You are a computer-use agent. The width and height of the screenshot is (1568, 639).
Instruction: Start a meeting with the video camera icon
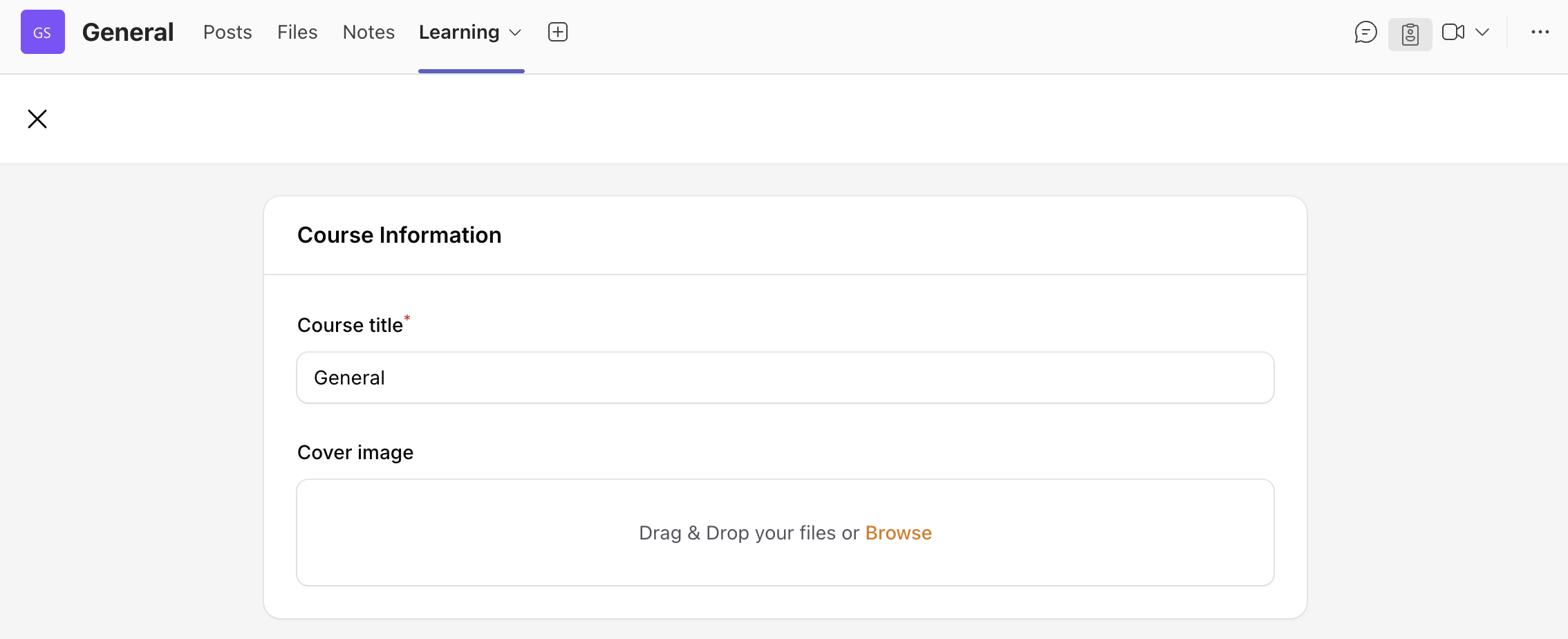pyautogui.click(x=1453, y=32)
